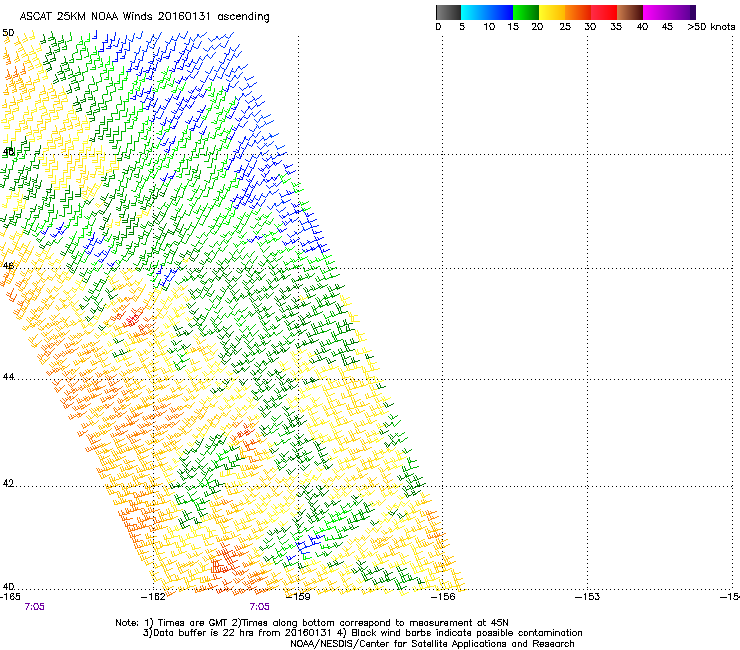Click the '30' label under the color legend

pyautogui.click(x=590, y=27)
